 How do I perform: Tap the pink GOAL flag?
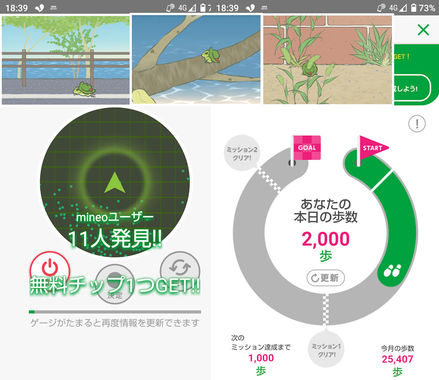(307, 148)
